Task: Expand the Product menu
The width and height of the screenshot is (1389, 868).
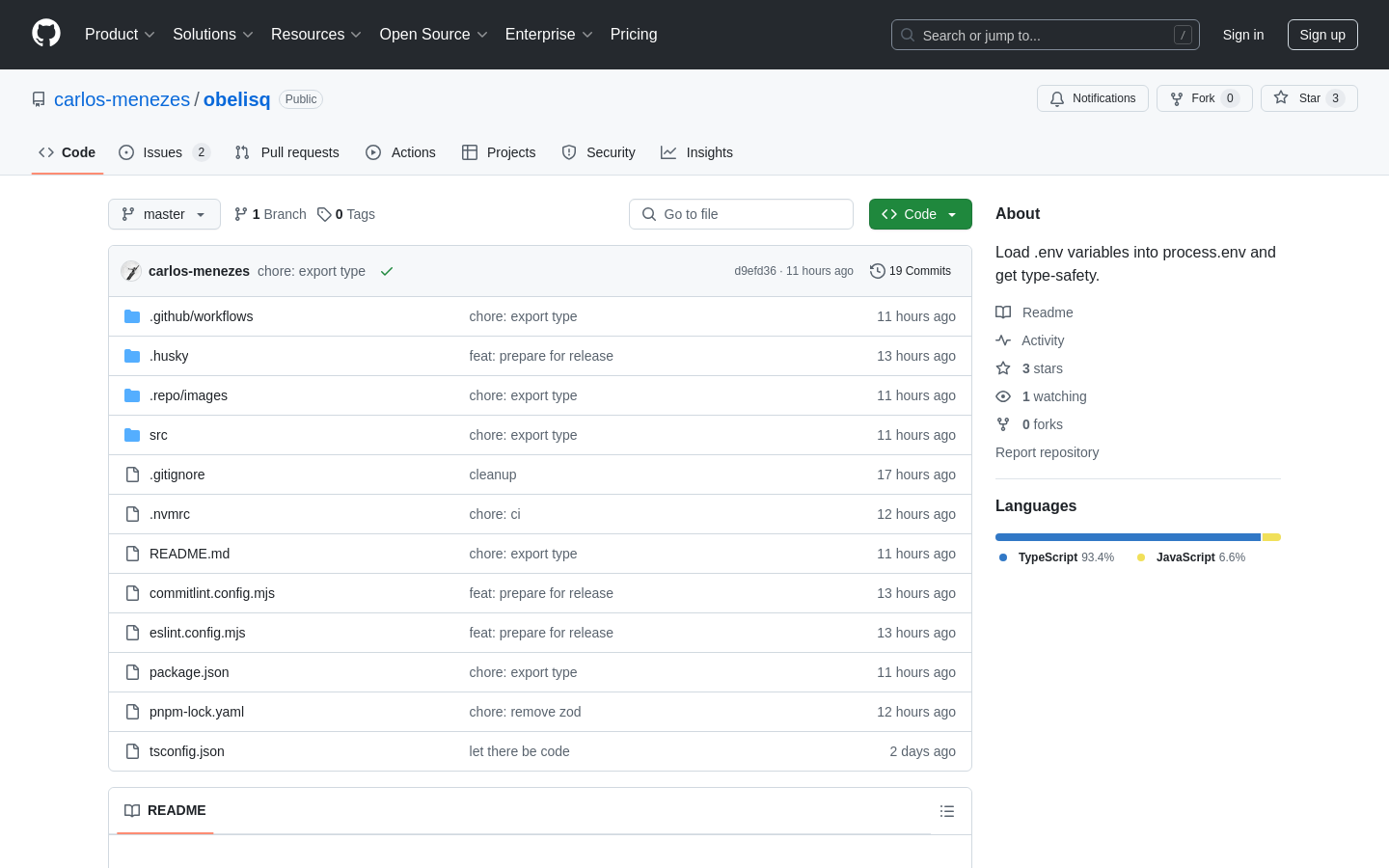Action: (x=120, y=35)
